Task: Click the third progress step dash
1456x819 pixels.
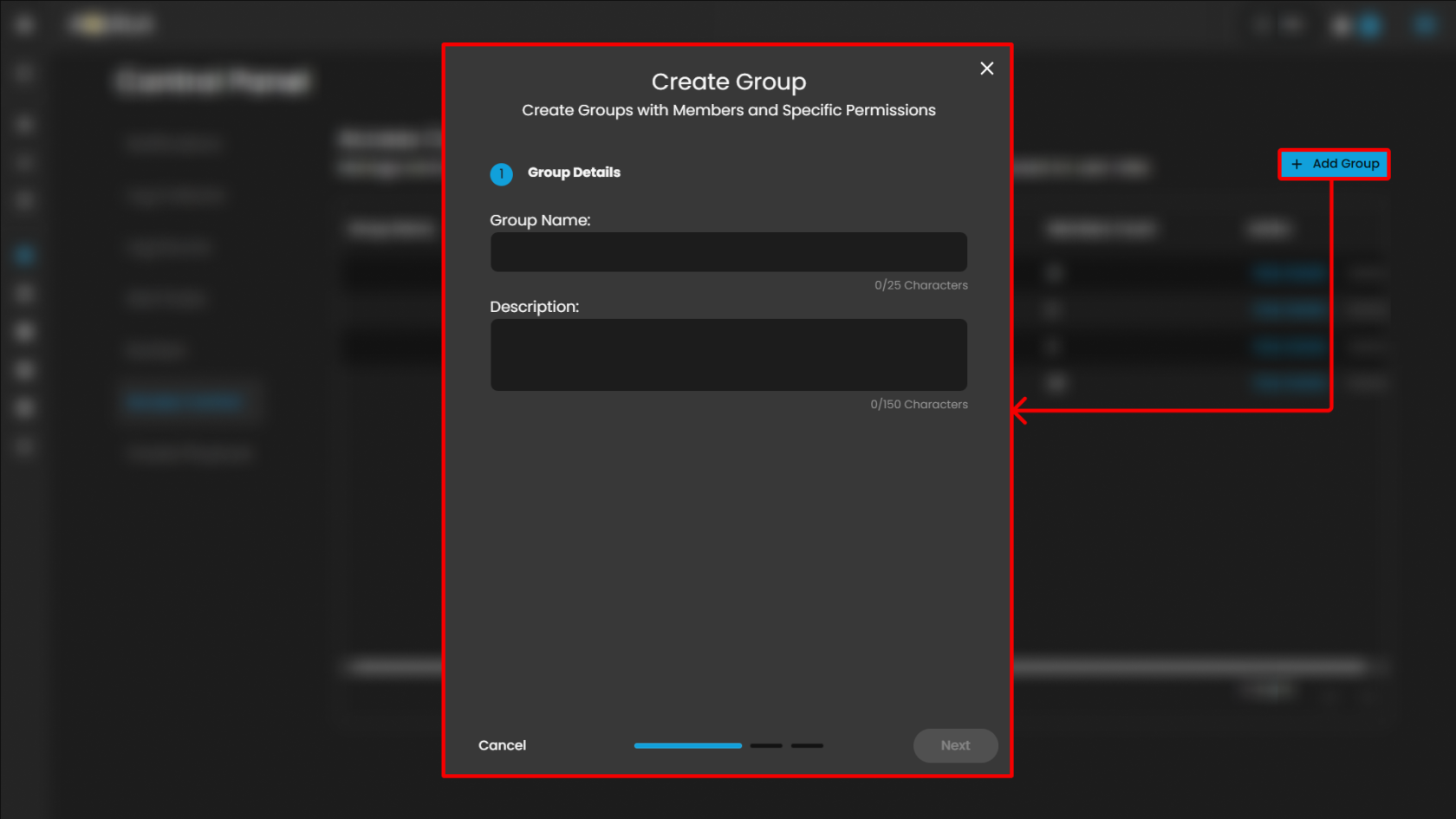Action: pyautogui.click(x=807, y=745)
